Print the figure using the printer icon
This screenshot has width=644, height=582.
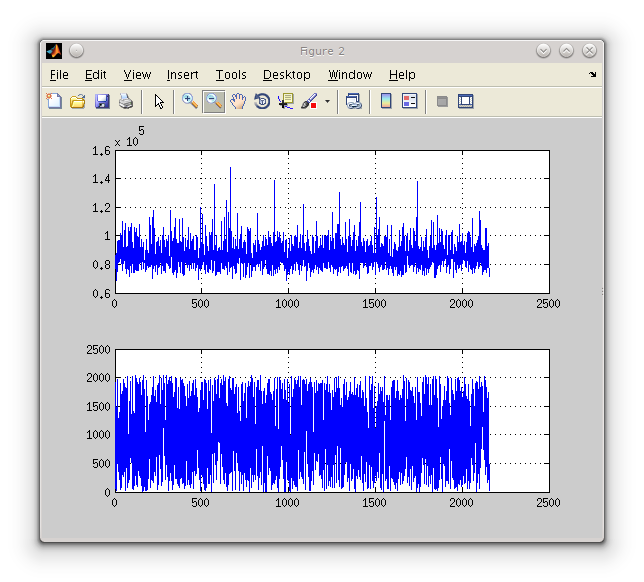click(126, 101)
